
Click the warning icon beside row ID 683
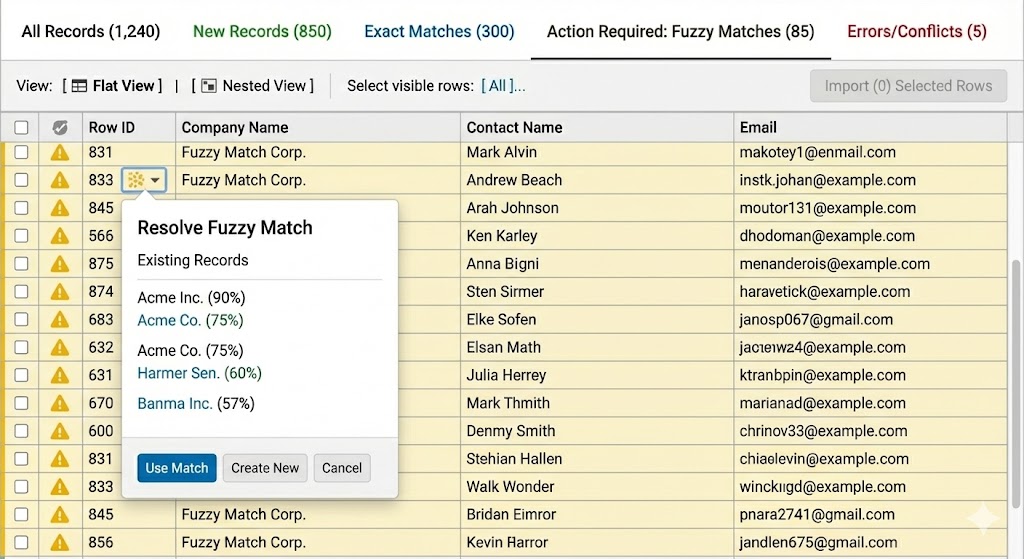(60, 320)
